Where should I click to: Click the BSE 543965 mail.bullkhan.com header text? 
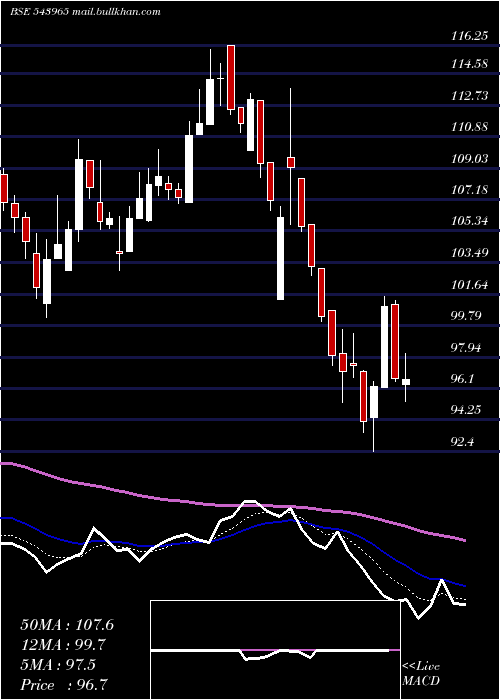point(85,12)
